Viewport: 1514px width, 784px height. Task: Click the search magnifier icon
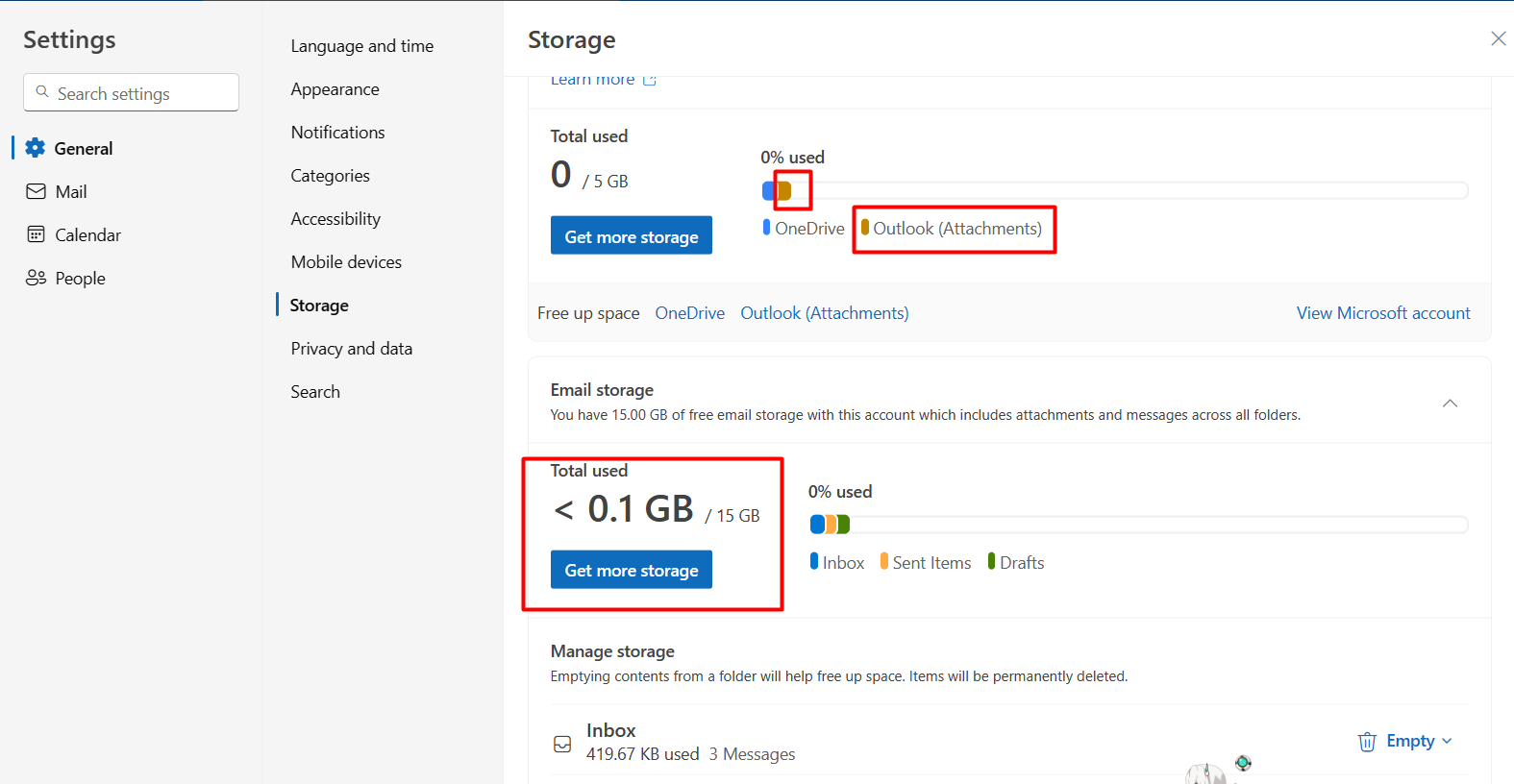point(42,92)
